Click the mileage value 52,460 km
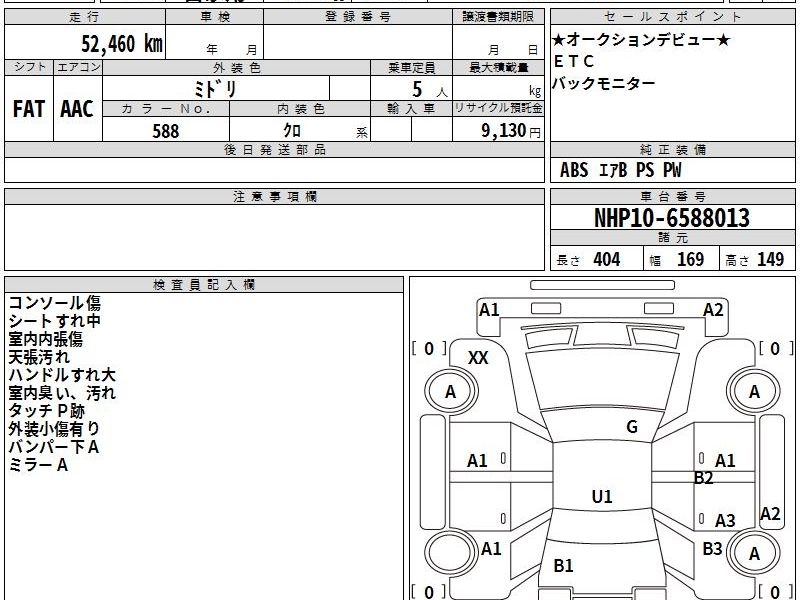800x600 pixels. point(122,43)
